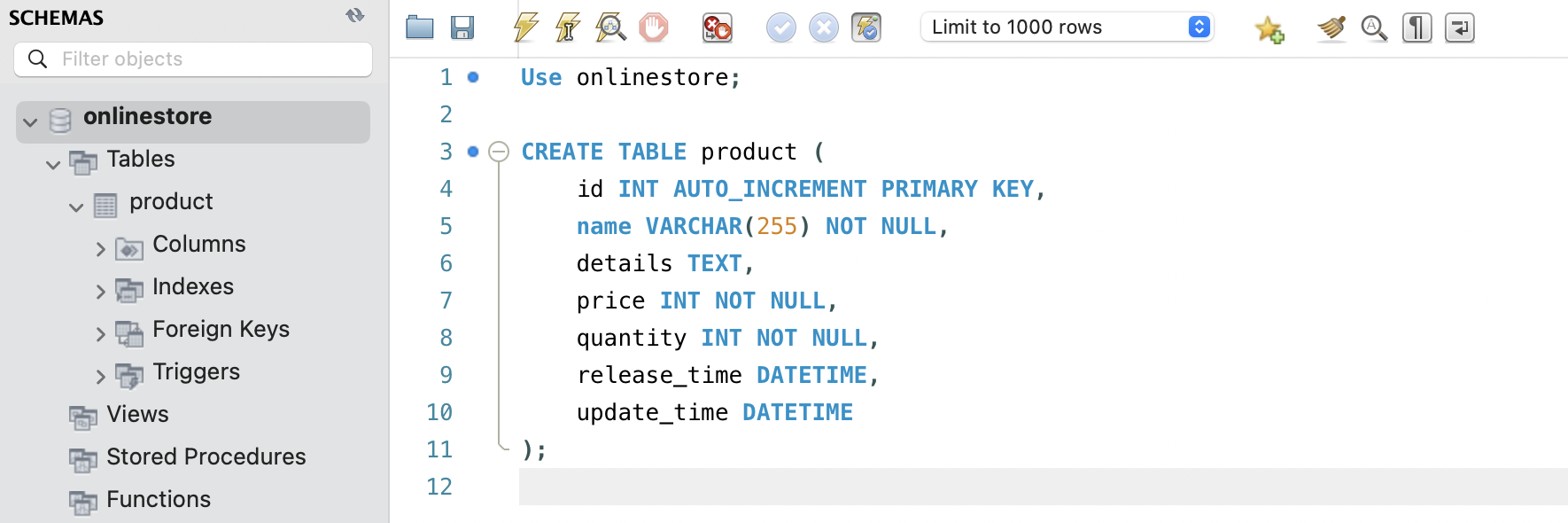Click the Stored Procedures folder icon
The image size is (1568, 523).
tap(83, 460)
